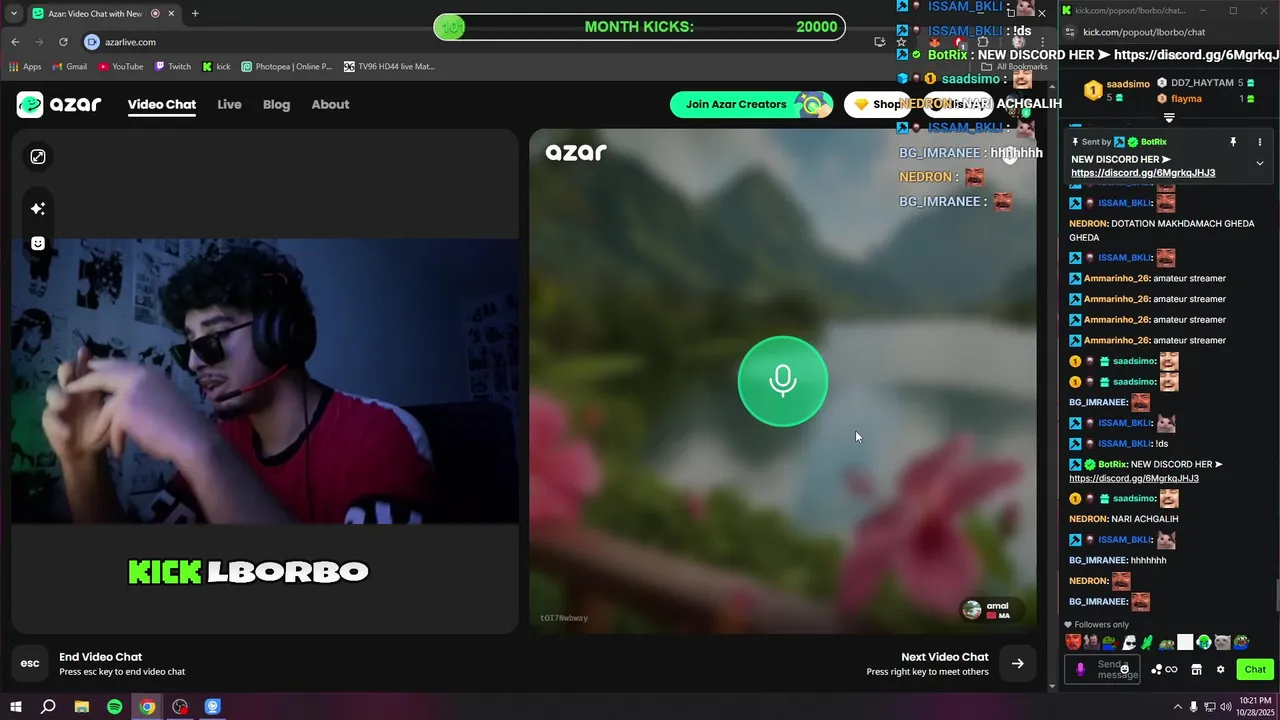Click the Azar logo in header
Image resolution: width=1280 pixels, height=720 pixels.
[59, 104]
